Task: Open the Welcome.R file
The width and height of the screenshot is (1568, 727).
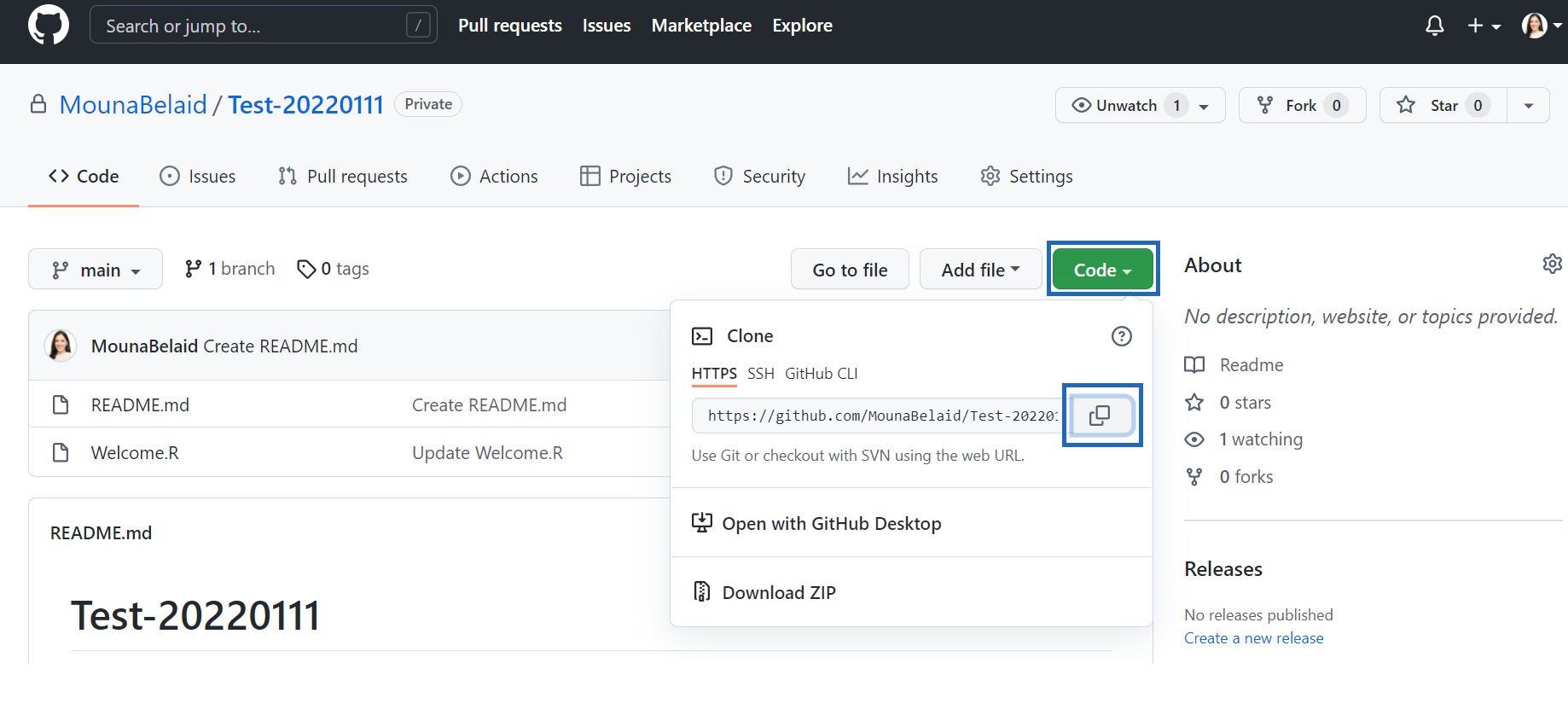Action: pos(135,452)
